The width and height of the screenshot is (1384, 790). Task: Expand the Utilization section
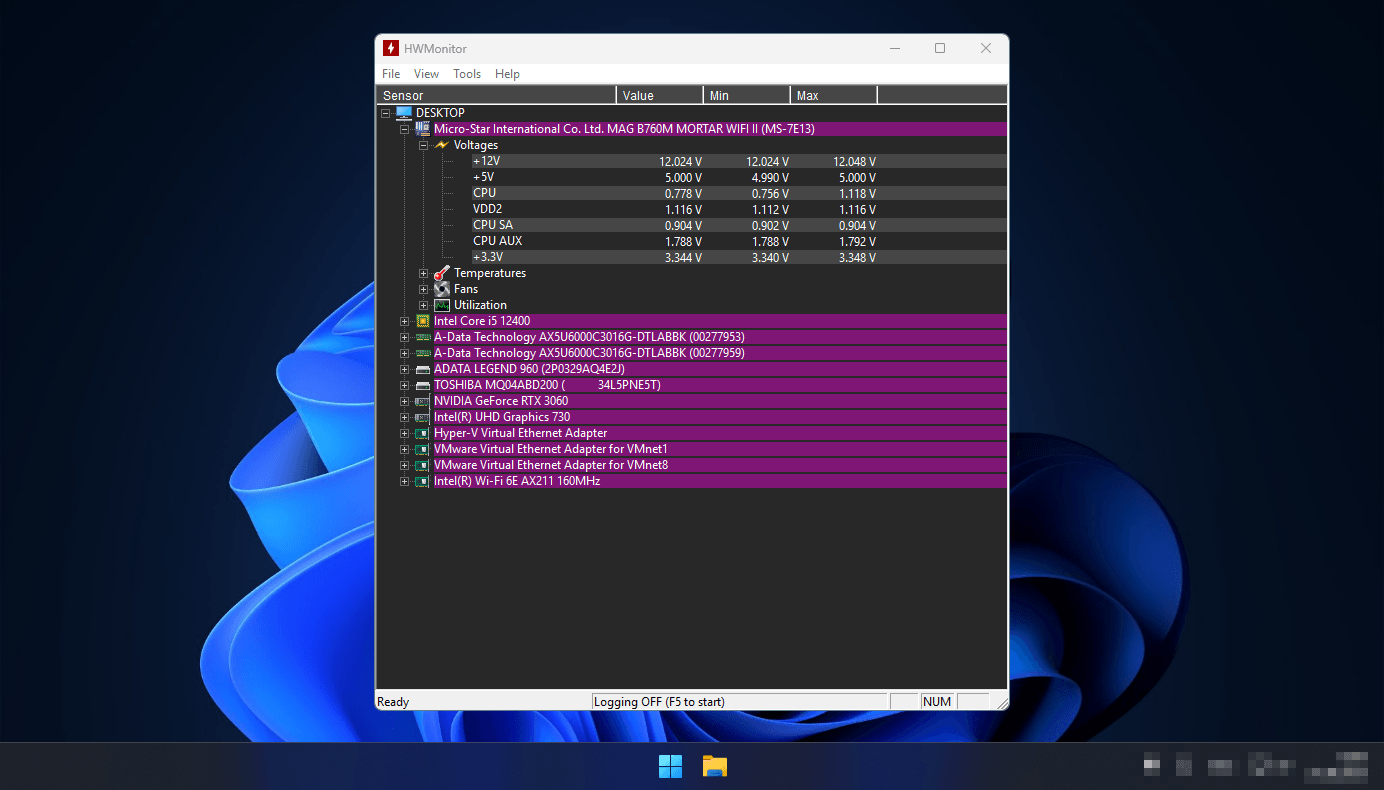pos(423,305)
